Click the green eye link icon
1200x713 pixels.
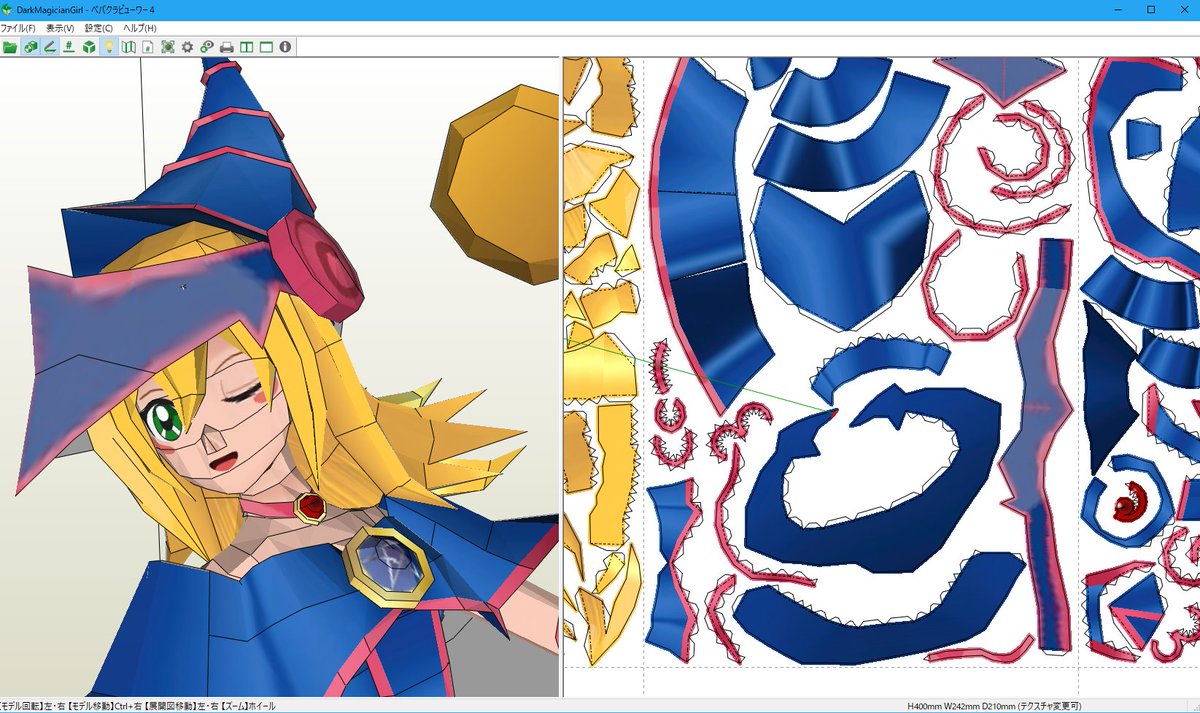[207, 47]
